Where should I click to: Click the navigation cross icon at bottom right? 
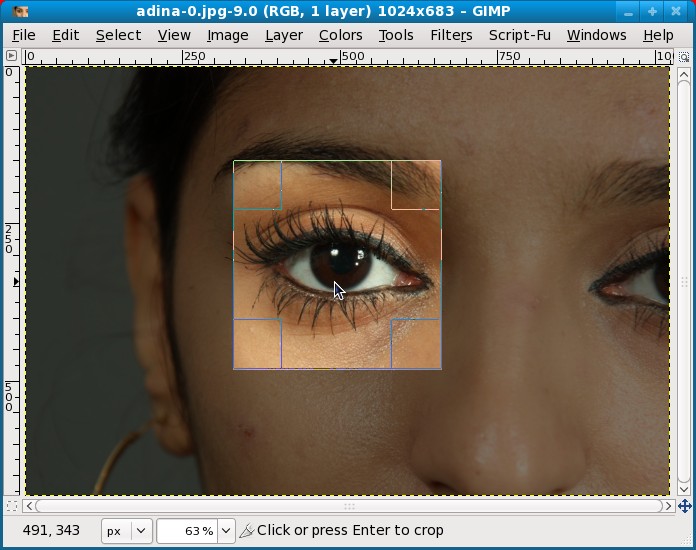tap(684, 506)
